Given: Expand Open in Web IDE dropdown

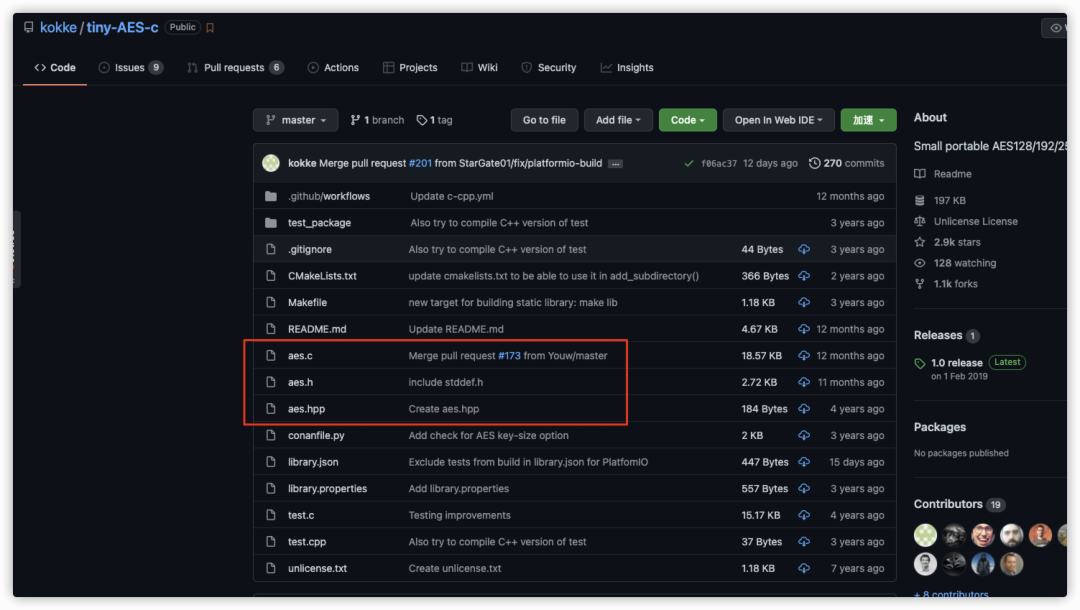Looking at the screenshot, I should 778,120.
